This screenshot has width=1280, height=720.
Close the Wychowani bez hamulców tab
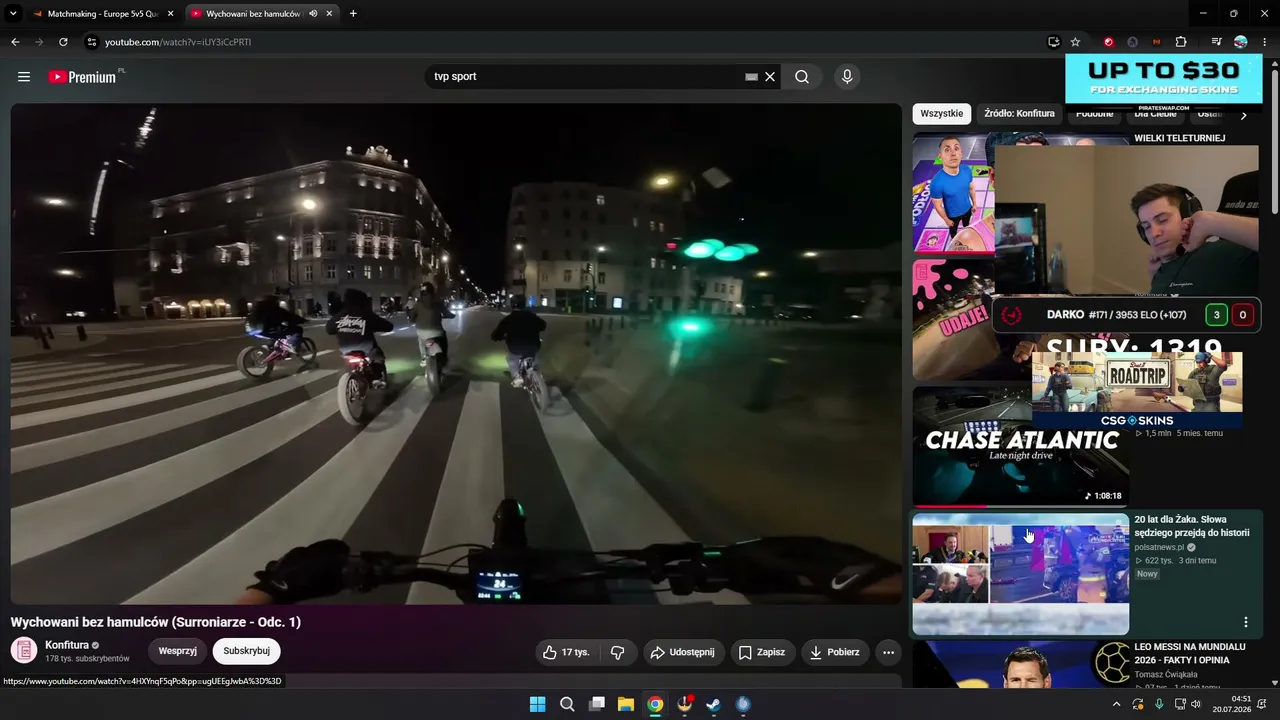[329, 14]
